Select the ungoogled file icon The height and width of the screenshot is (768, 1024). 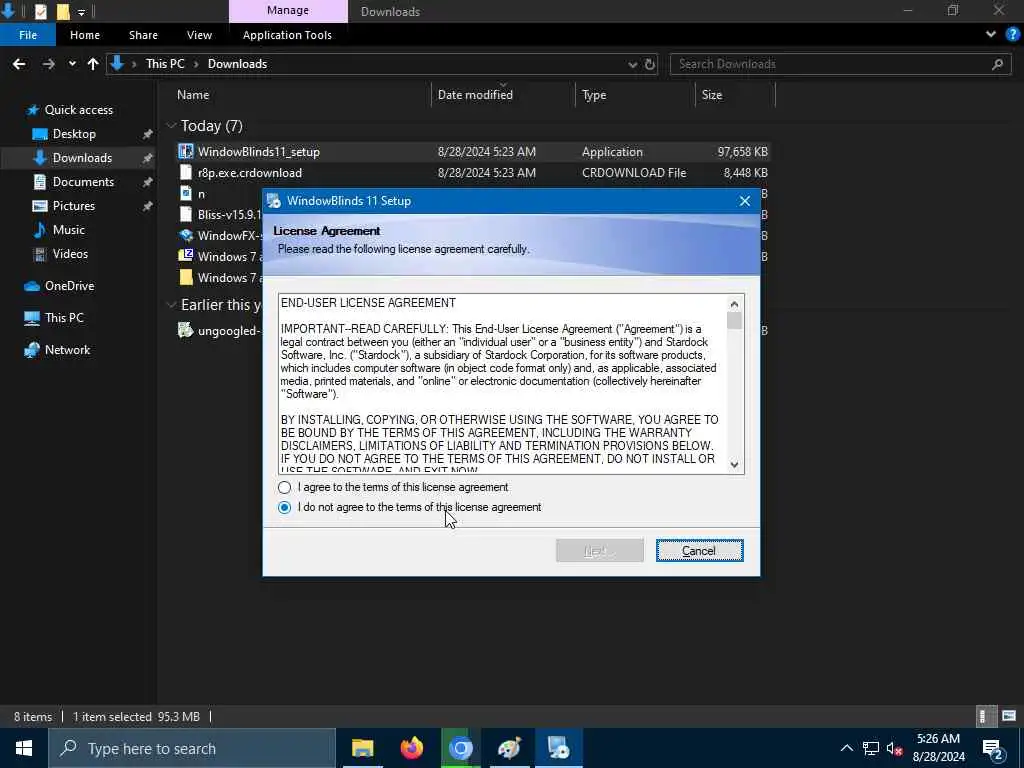coord(186,330)
